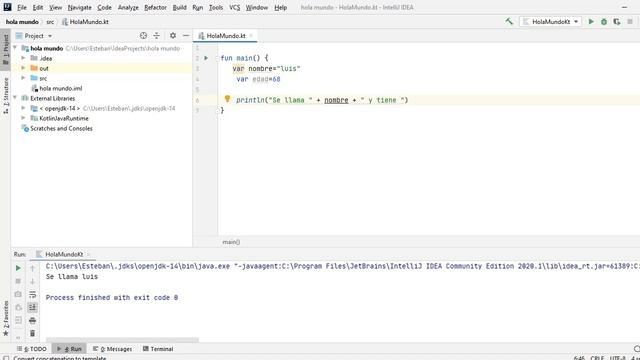The width and height of the screenshot is (640, 360).
Task: Open the Terminal tool window
Action: [158, 349]
